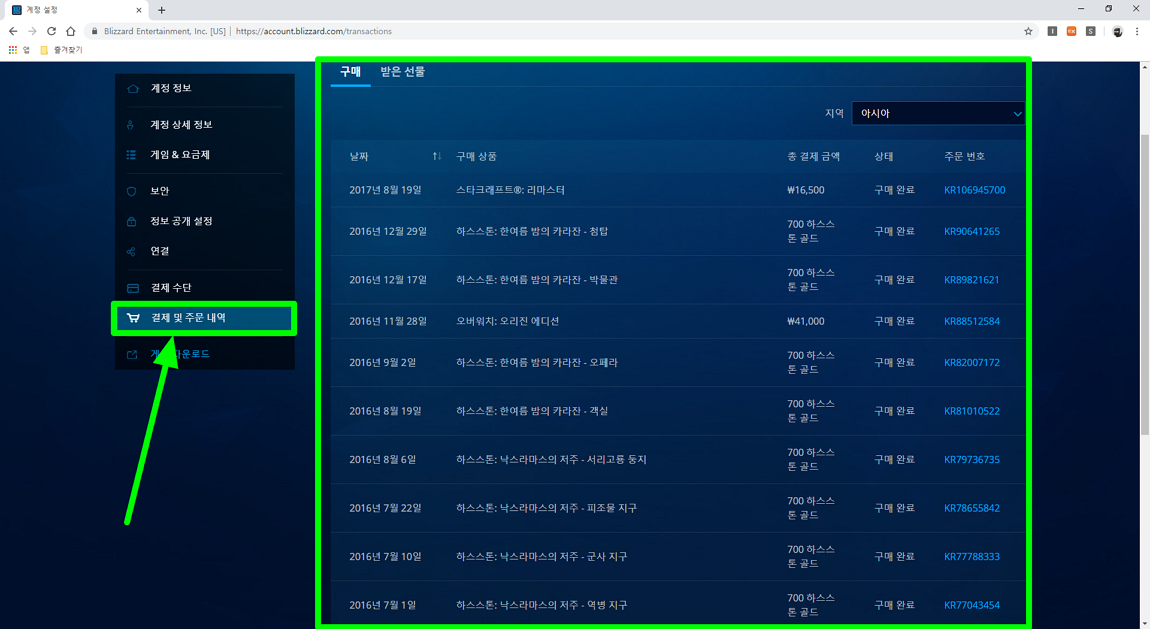
Task: Select the 스타크래프트®: 리마스터 purchase row
Action: 678,190
